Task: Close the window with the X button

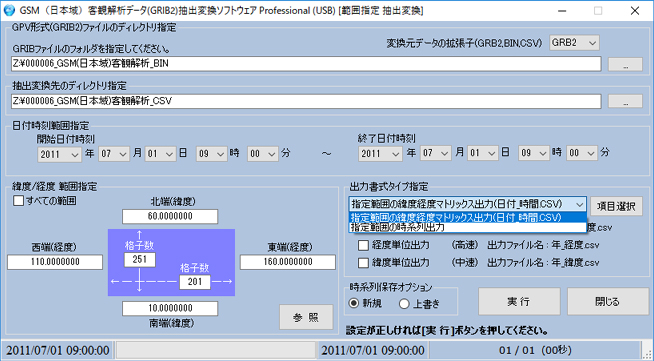Action: point(635,10)
